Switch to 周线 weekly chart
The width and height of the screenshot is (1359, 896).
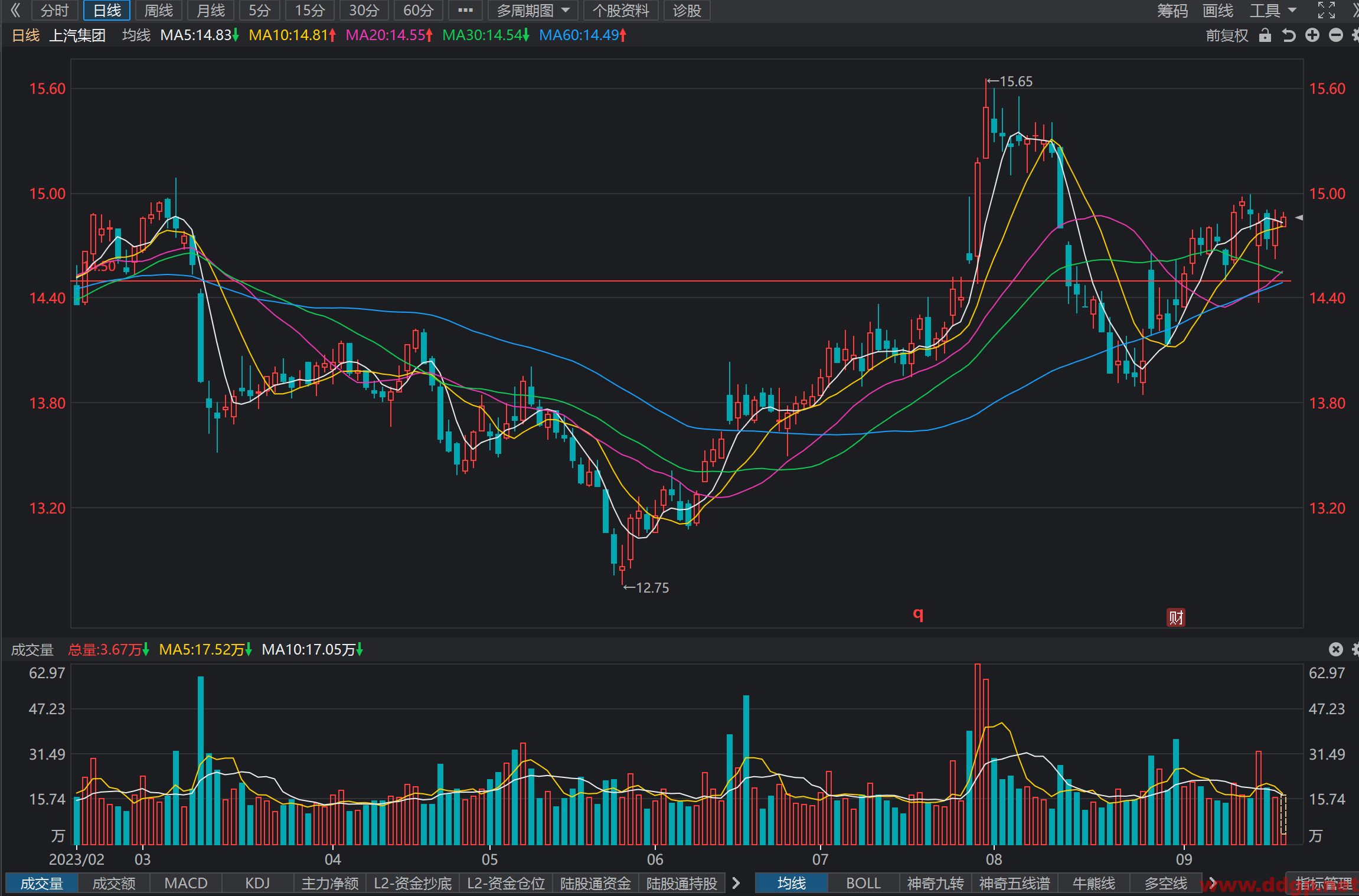pos(159,11)
